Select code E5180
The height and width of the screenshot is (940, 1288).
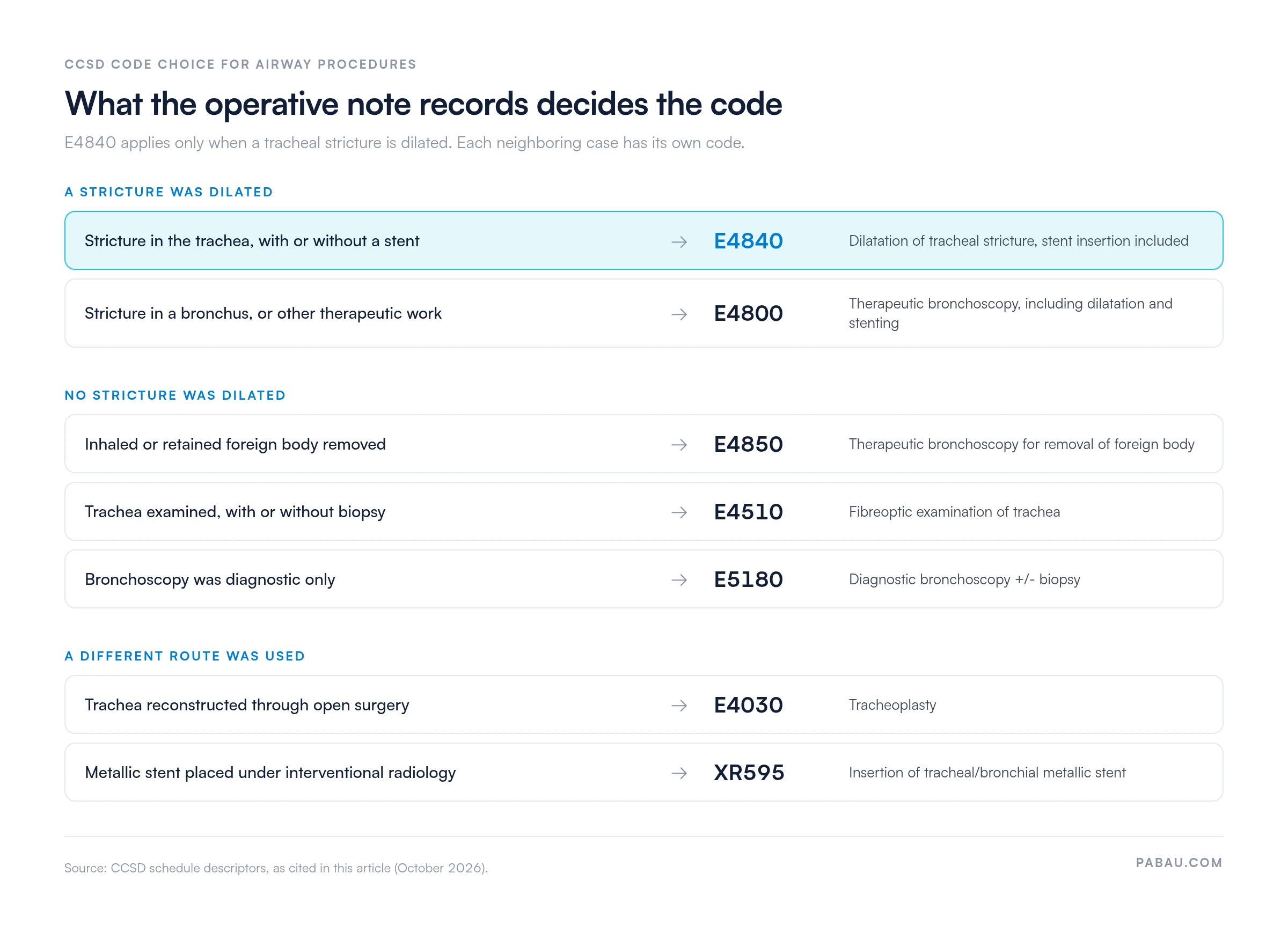(749, 579)
